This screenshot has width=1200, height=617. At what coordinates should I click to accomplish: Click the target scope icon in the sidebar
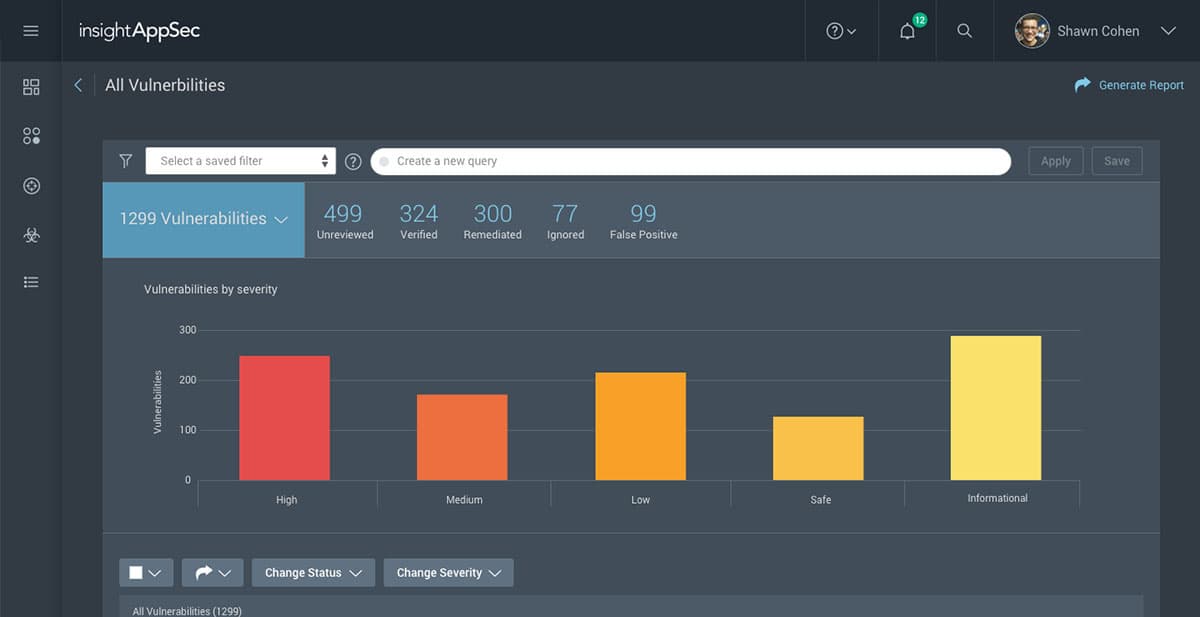30,185
